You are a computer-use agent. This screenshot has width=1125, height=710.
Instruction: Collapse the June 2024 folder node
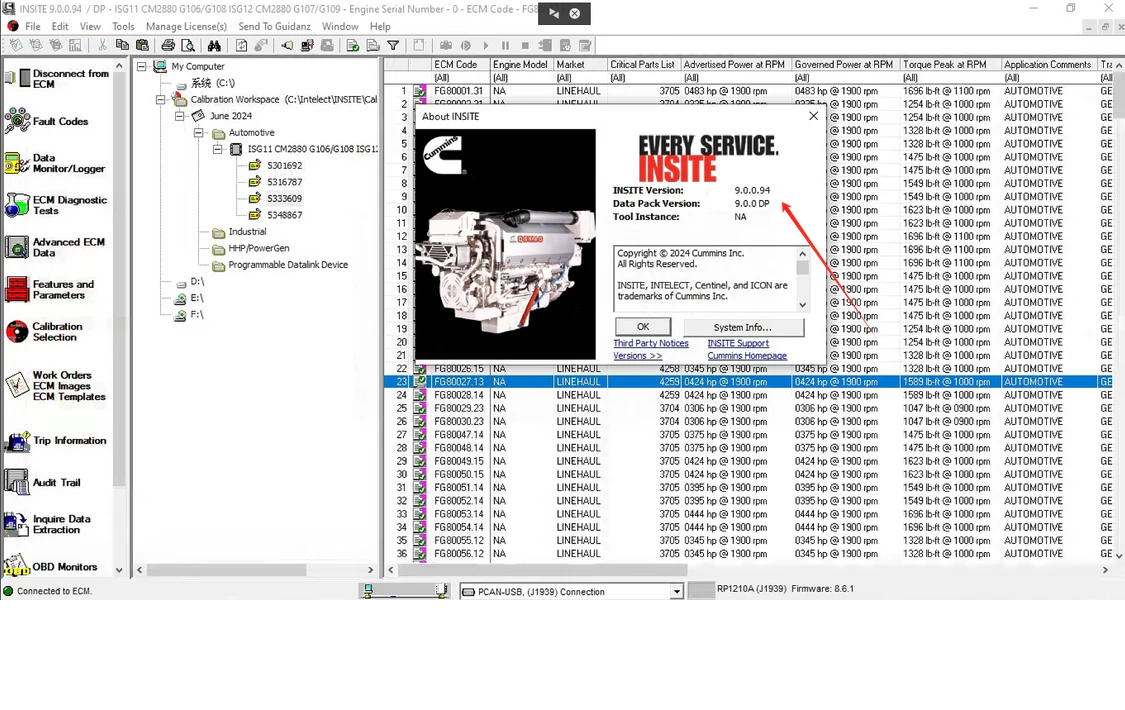coord(179,116)
